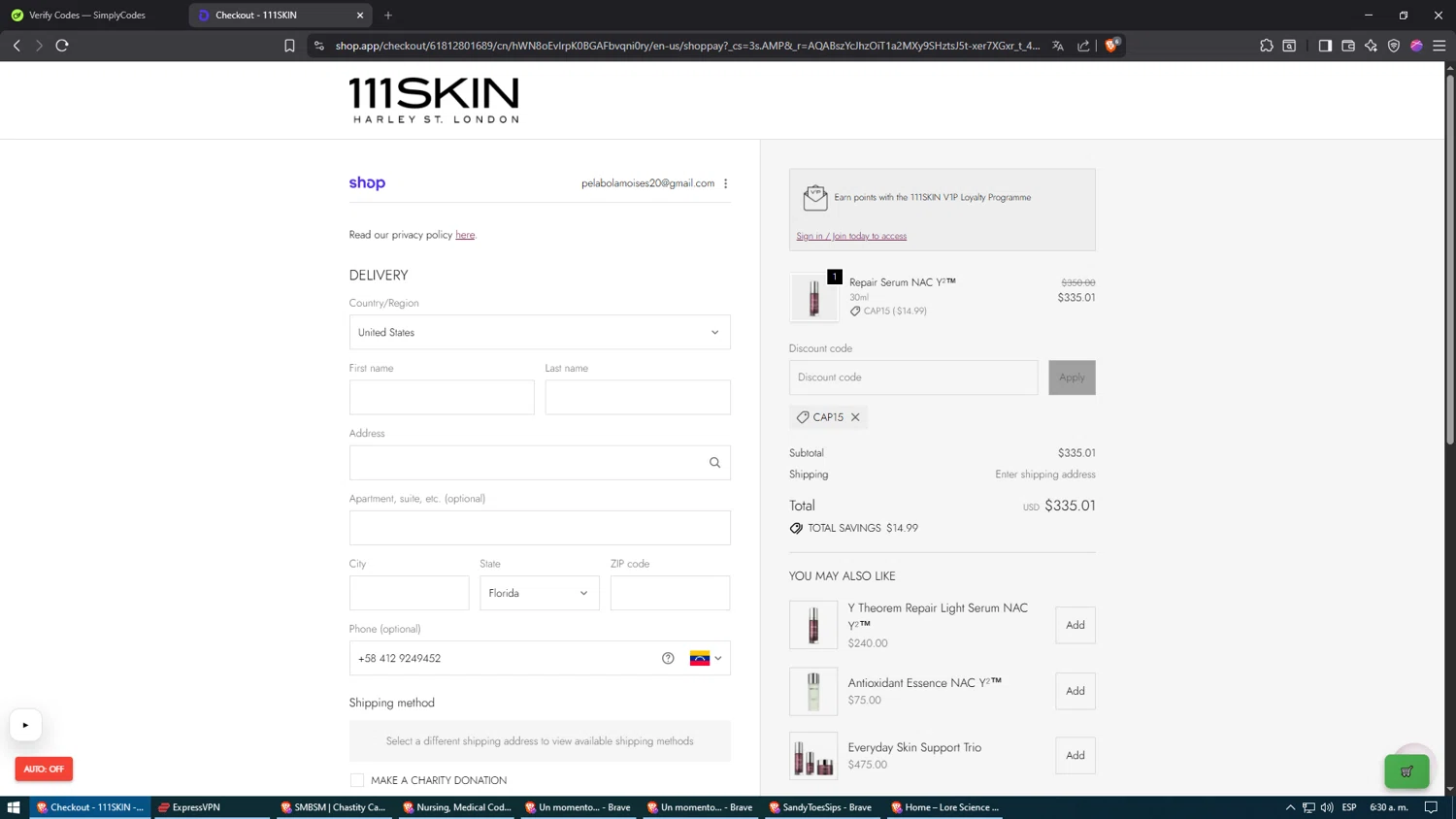Click Antioxidant Essence product thumbnail
Viewport: 1456px width, 819px height.
(813, 691)
